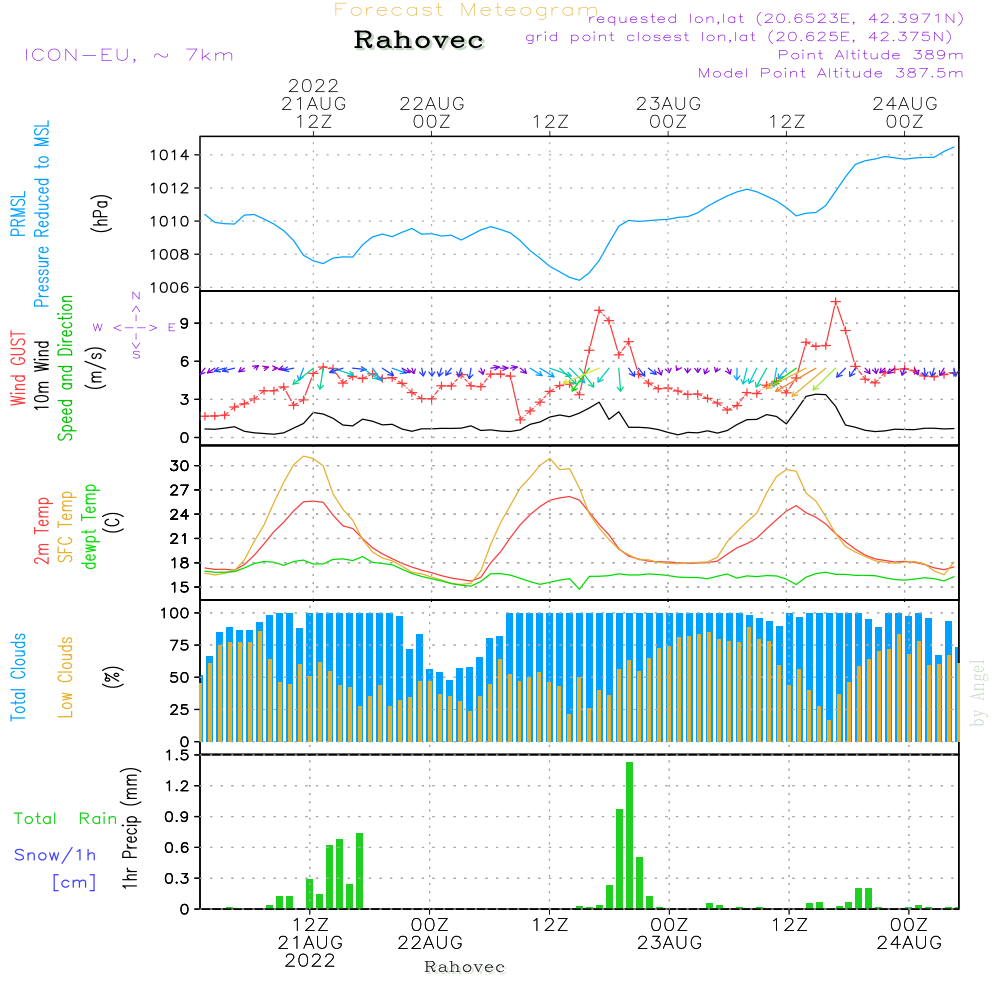Click the top '23AUG 00Z' time label
The image size is (1000, 1000).
(668, 112)
